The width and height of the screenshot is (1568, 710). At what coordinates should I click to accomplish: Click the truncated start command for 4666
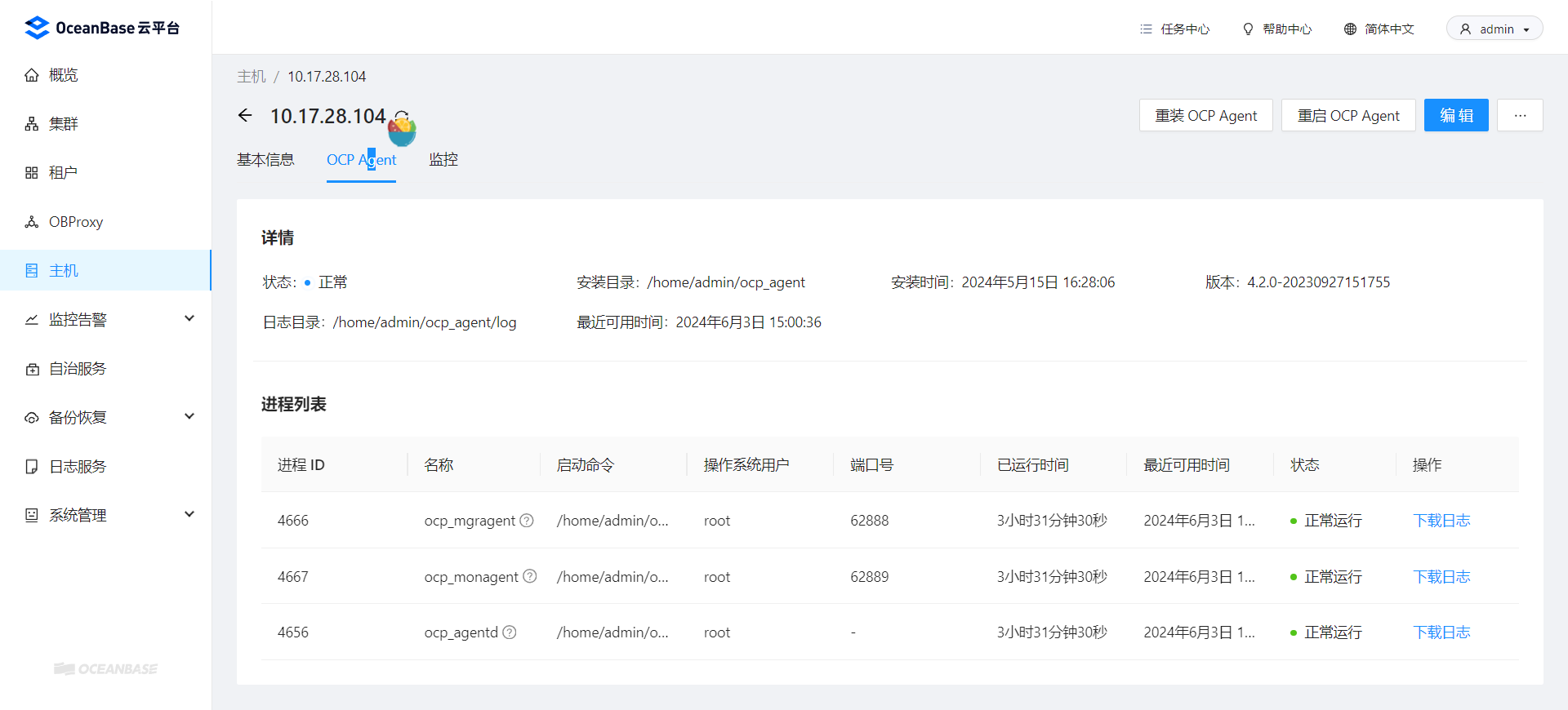click(x=612, y=521)
